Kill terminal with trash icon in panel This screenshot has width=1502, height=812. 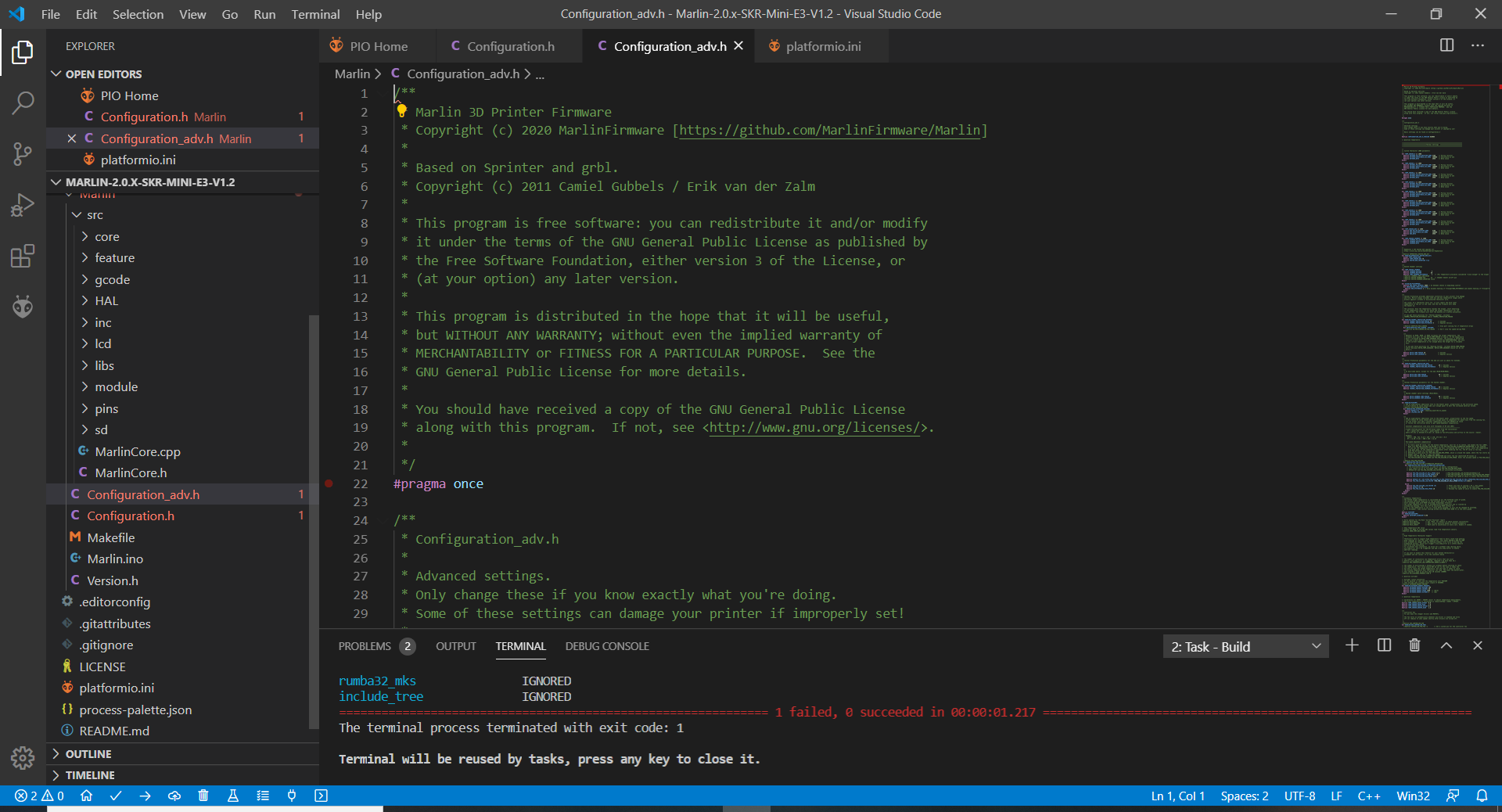tap(1414, 645)
